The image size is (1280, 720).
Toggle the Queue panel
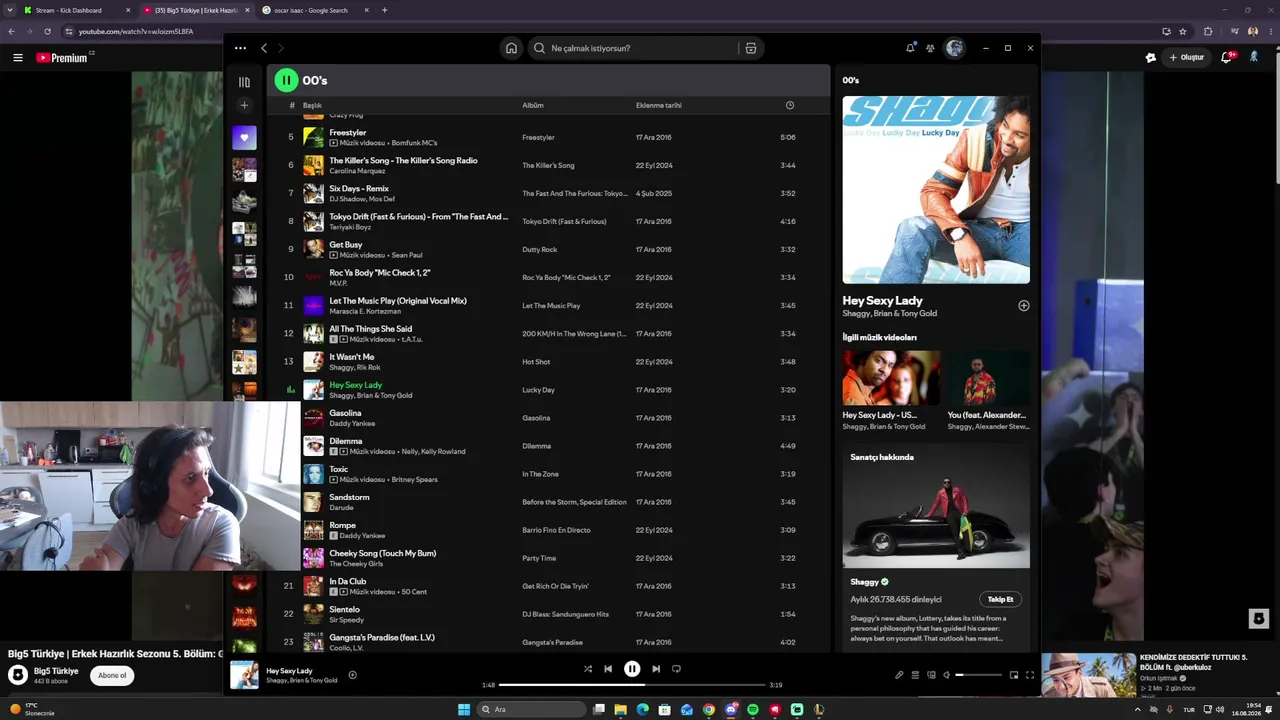coord(915,675)
